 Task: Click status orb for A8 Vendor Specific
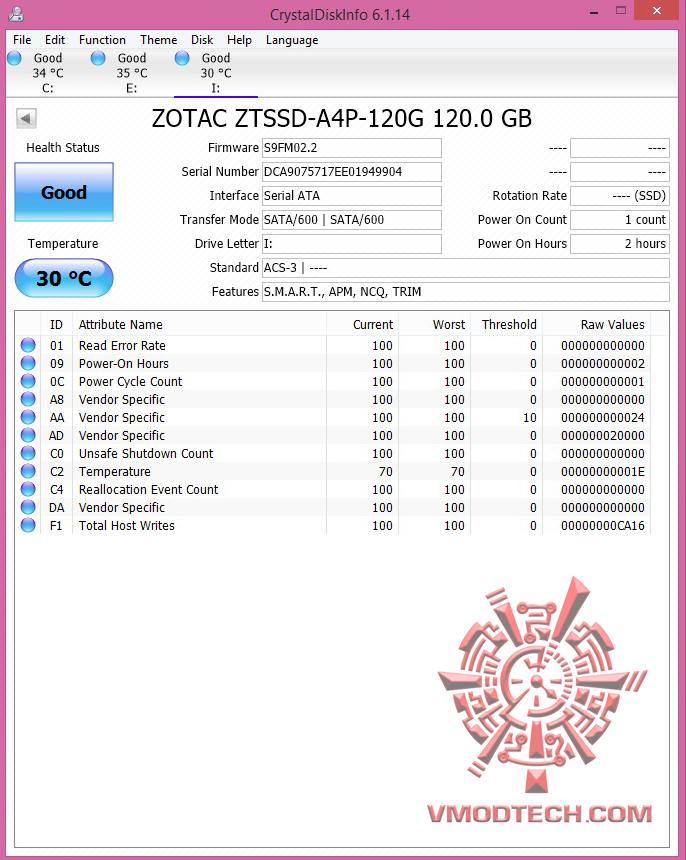[28, 399]
